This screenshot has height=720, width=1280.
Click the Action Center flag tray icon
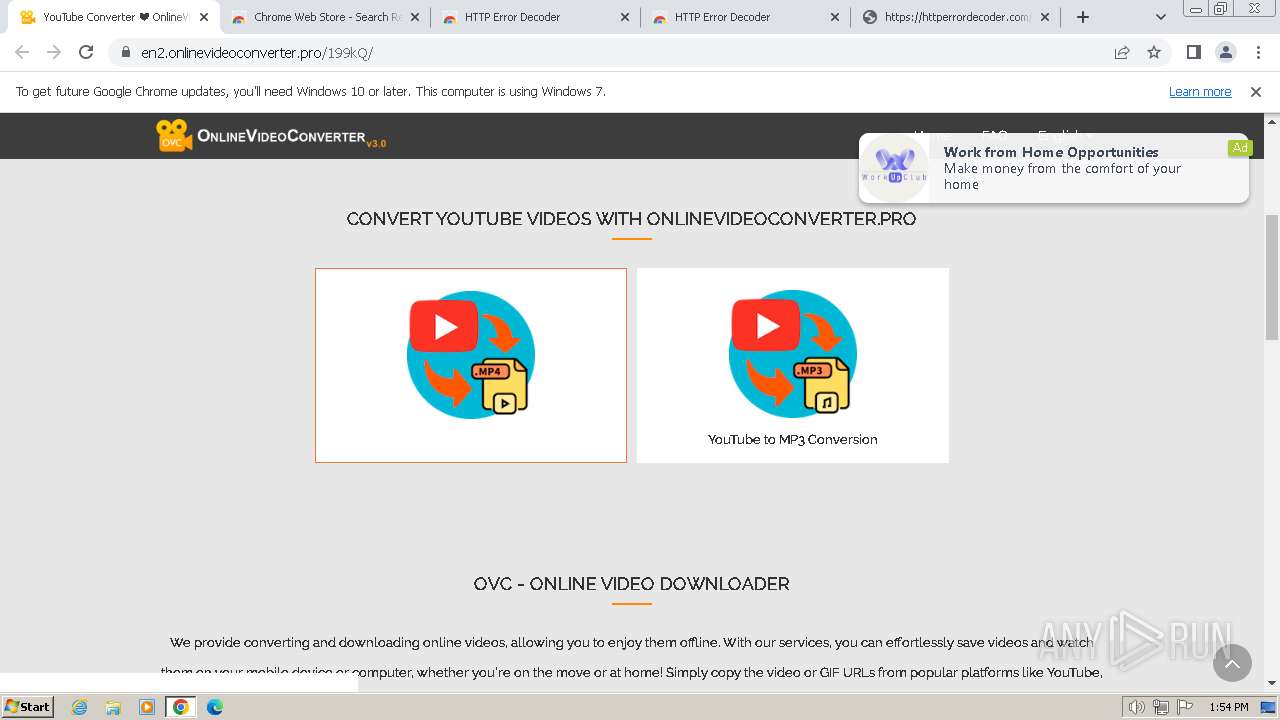pyautogui.click(x=1183, y=707)
